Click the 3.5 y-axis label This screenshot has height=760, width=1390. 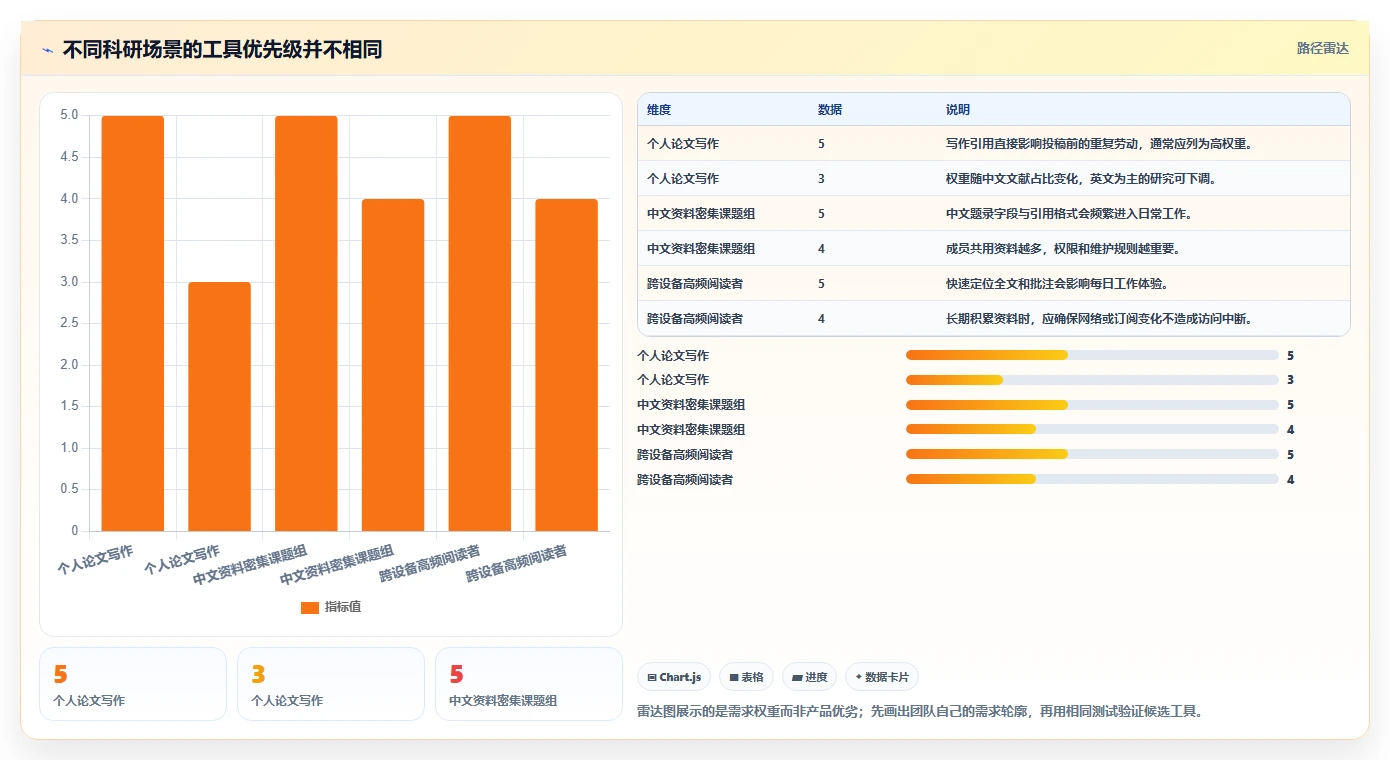pos(68,240)
